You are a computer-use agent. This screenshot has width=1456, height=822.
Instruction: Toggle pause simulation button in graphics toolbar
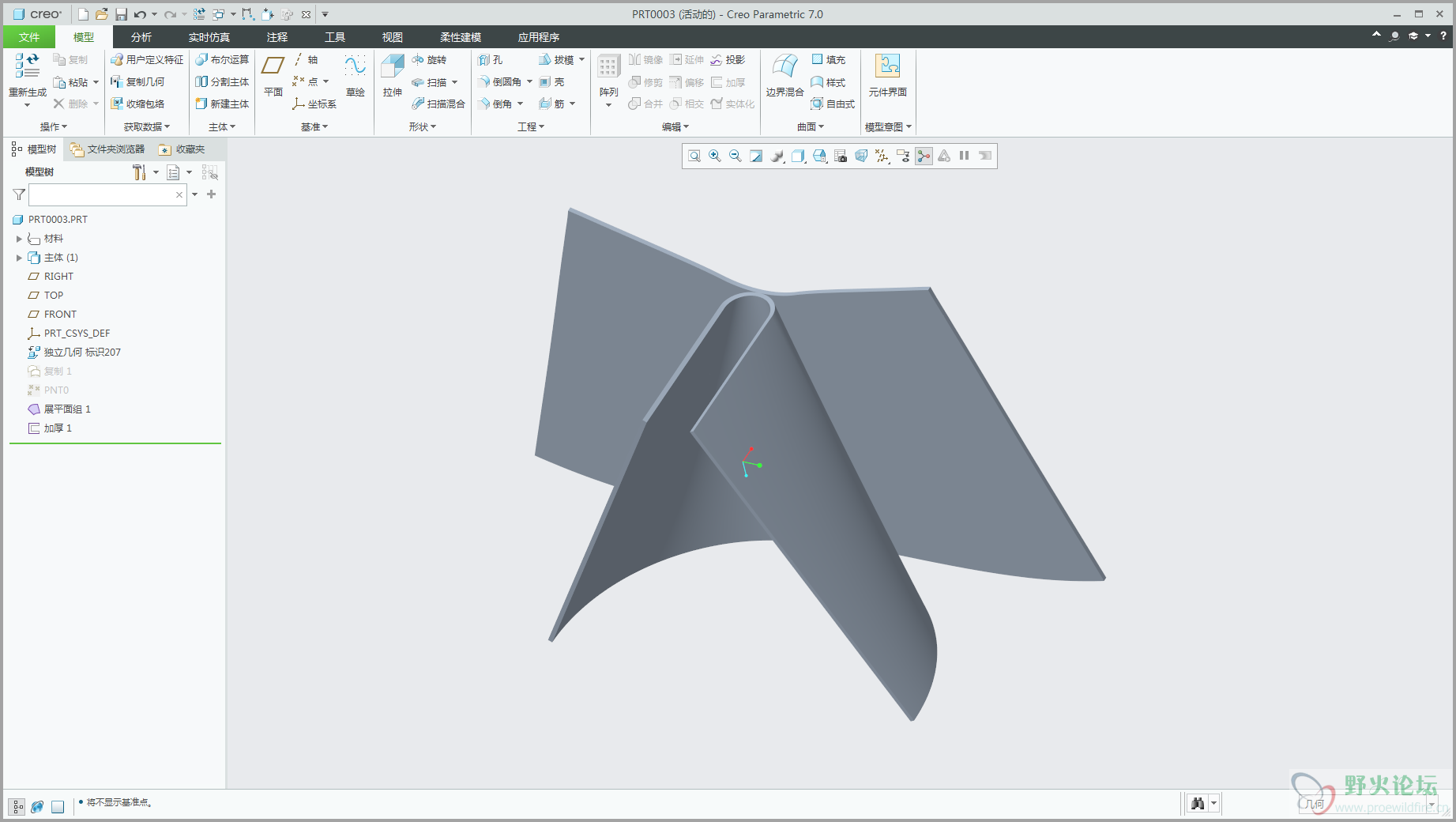(x=965, y=156)
